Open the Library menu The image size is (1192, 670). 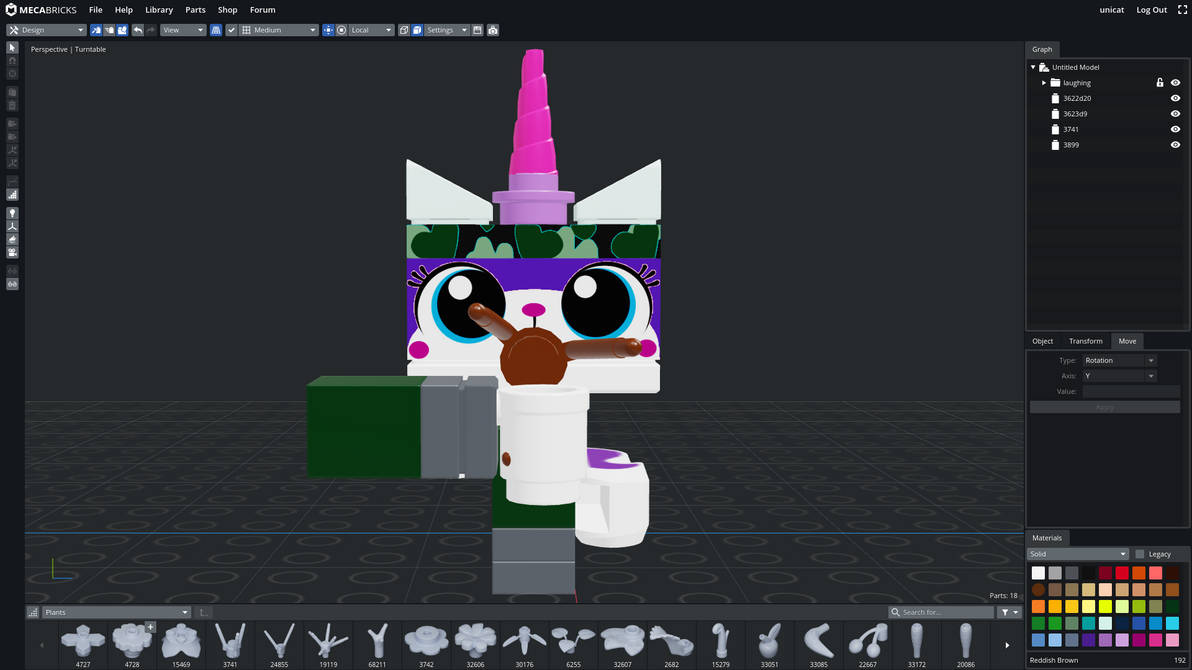click(x=159, y=10)
